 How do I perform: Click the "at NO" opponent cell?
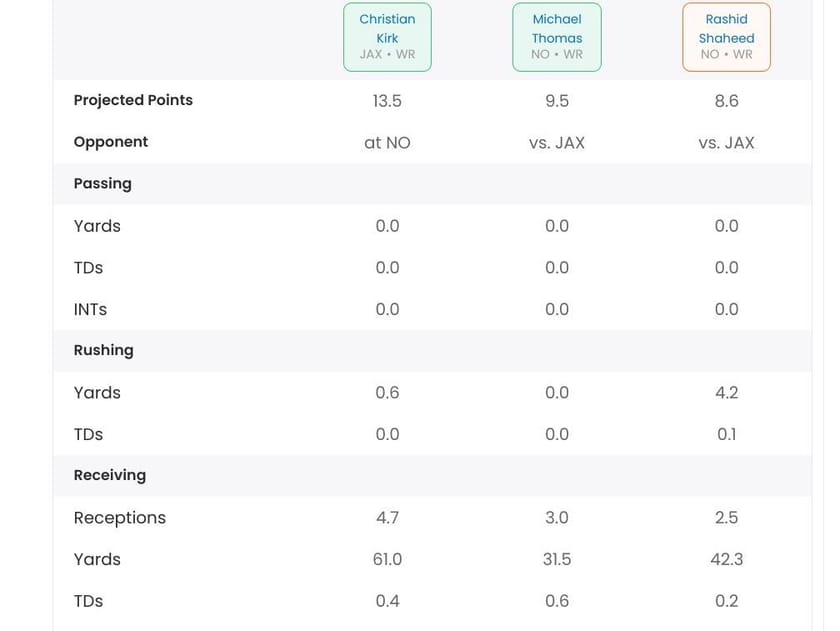[387, 143]
